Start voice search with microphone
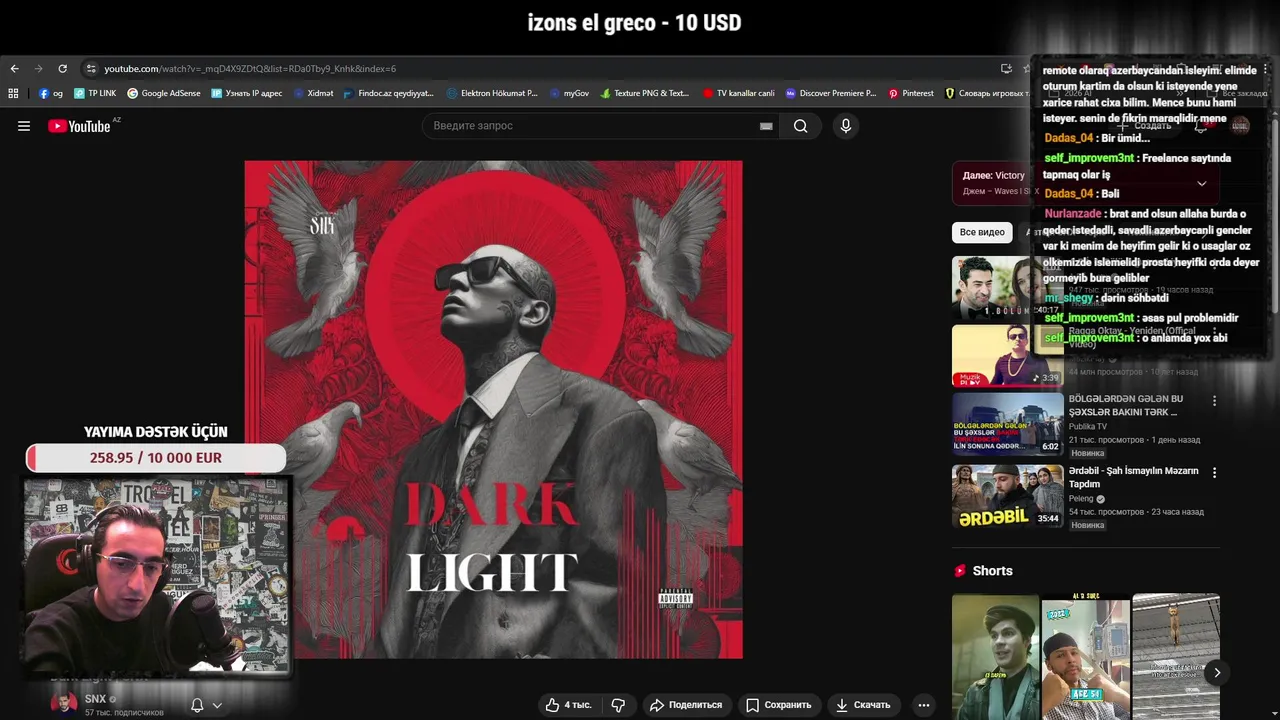1280x720 pixels. click(x=846, y=126)
